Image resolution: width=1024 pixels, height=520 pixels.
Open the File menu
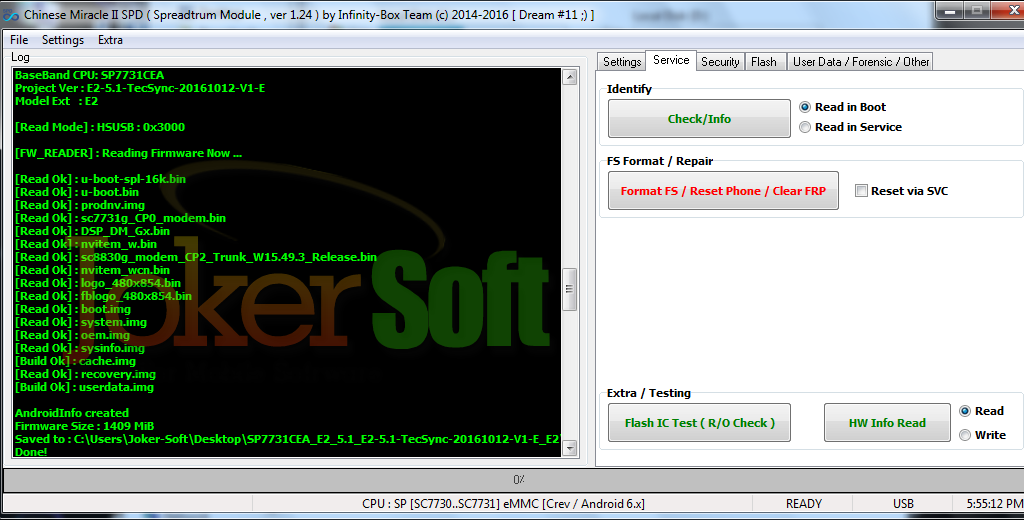pyautogui.click(x=19, y=40)
